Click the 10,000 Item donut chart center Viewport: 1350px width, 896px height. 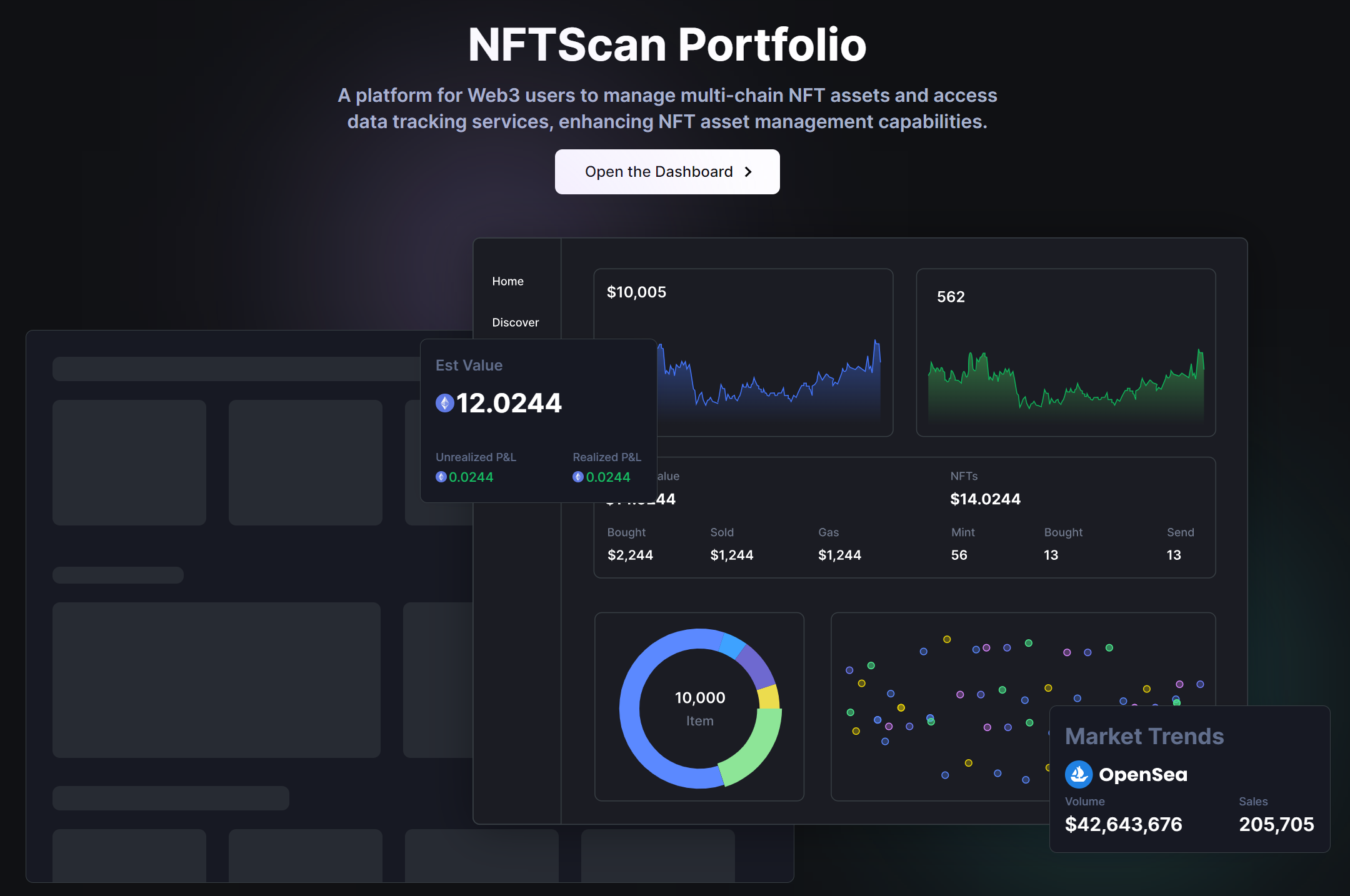699,708
